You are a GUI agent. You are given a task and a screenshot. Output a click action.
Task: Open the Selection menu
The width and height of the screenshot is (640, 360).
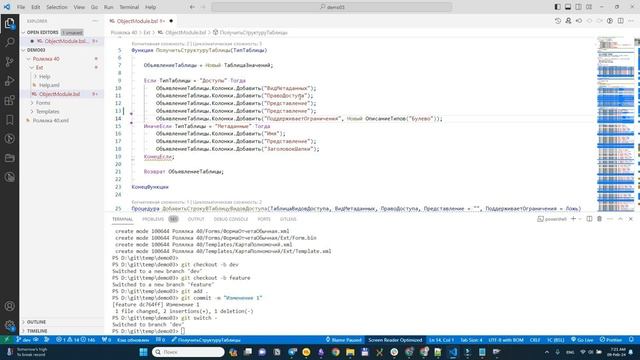(57, 7)
